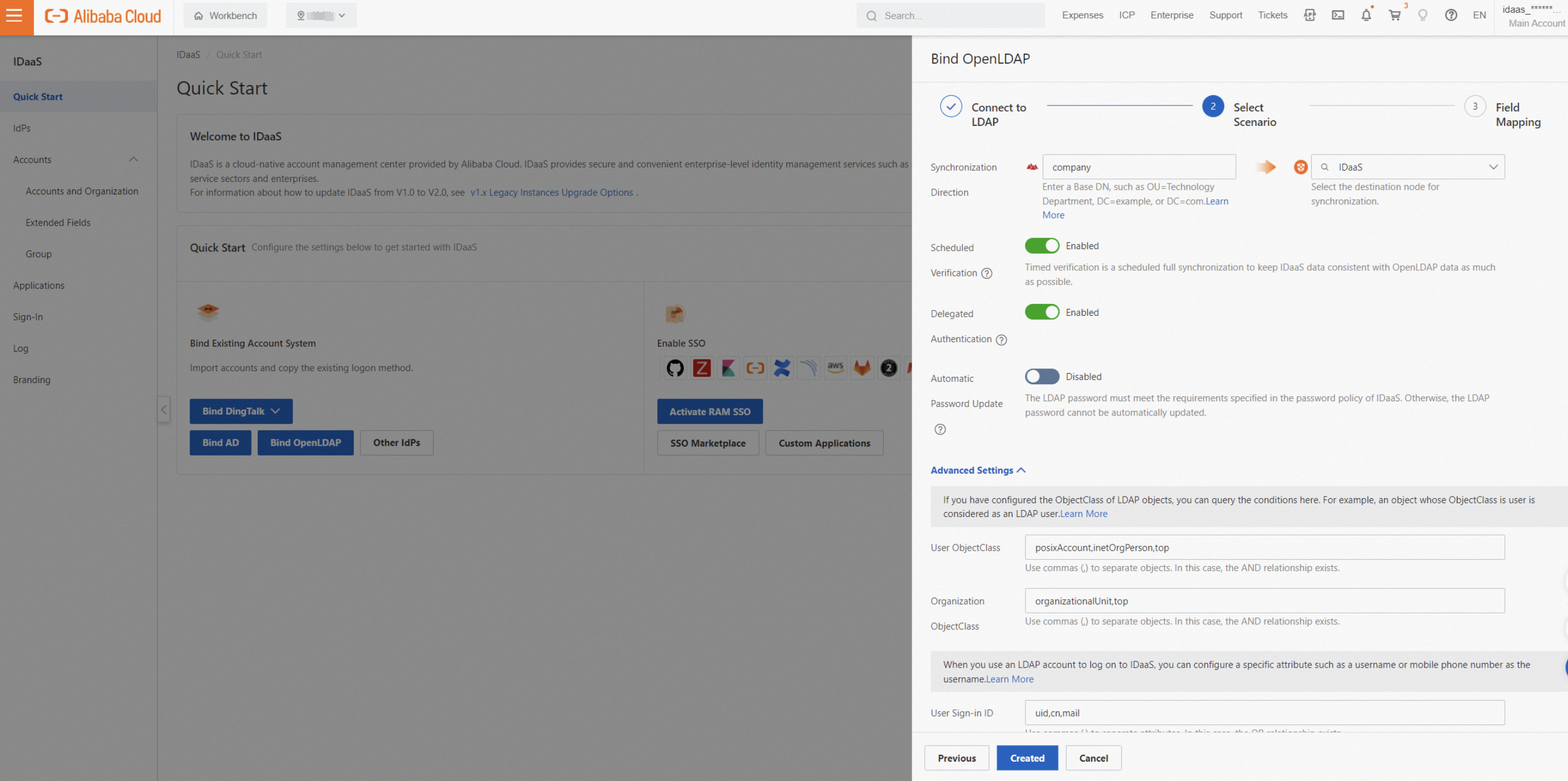Click the GitLab fox icon
Screen dimensions: 1568x781
point(862,368)
